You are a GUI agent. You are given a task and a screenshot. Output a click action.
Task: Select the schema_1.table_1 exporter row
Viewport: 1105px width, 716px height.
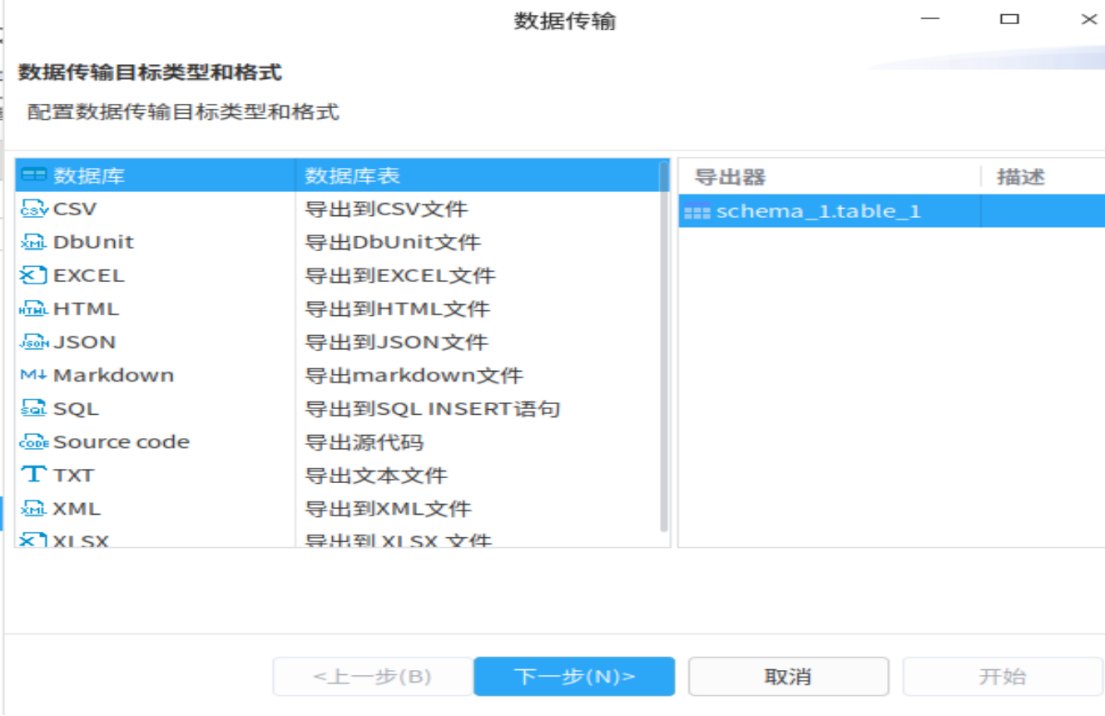[818, 211]
